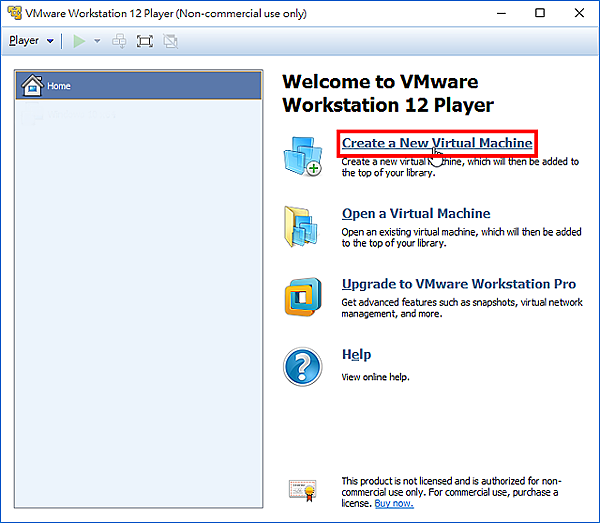Screen dimensions: 600x523
Task: Select Home in the library list
Action: pos(139,85)
